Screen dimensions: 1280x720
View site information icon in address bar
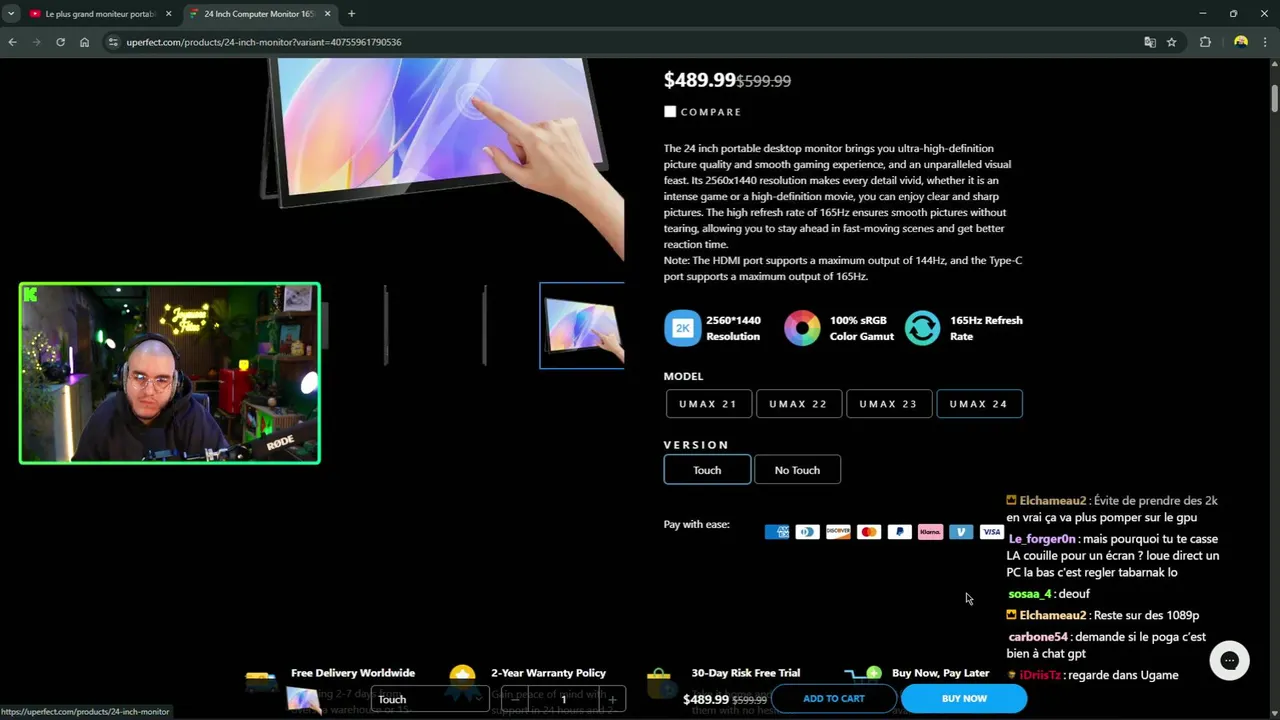[113, 42]
